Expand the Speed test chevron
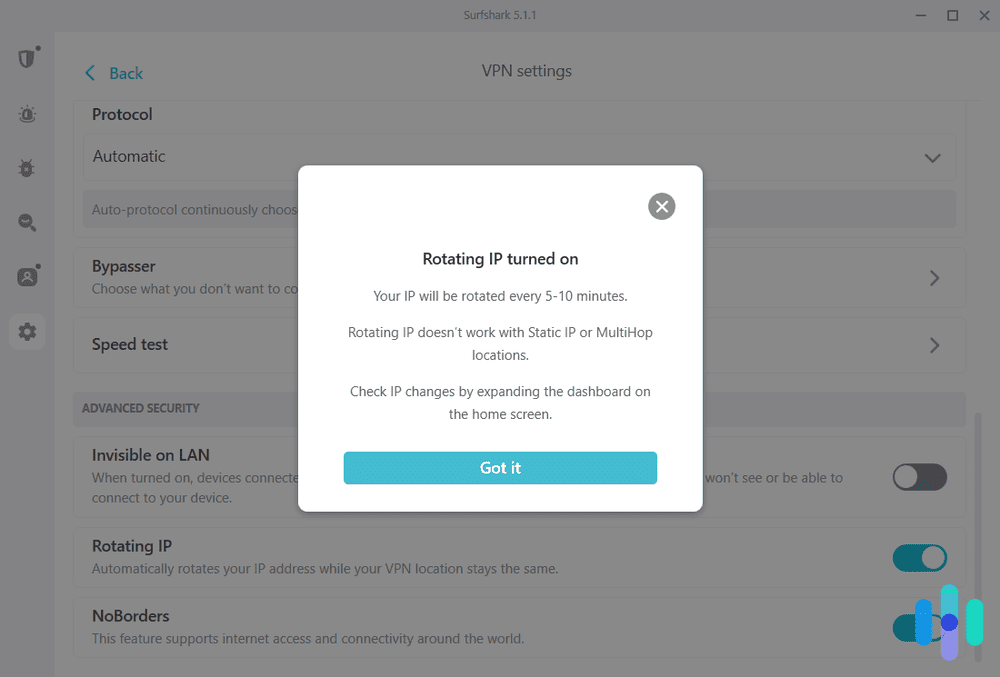 [934, 344]
